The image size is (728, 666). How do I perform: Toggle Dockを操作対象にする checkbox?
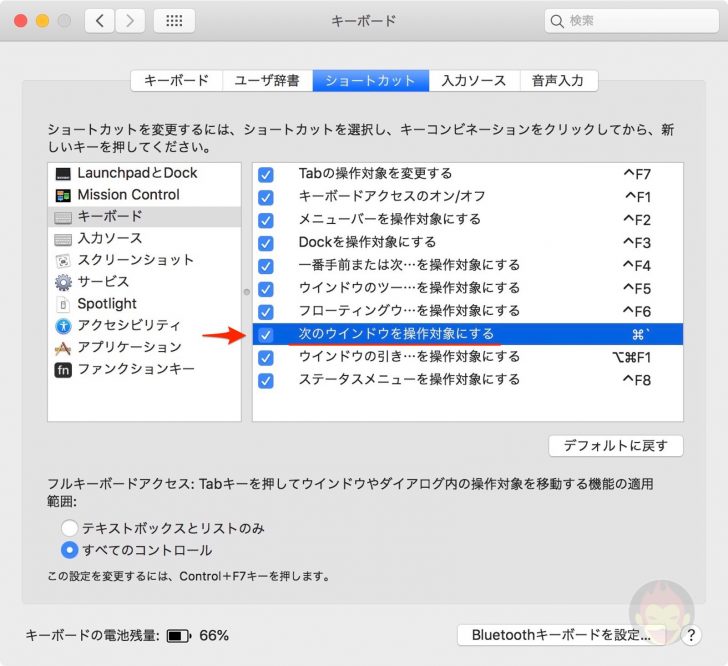click(266, 243)
